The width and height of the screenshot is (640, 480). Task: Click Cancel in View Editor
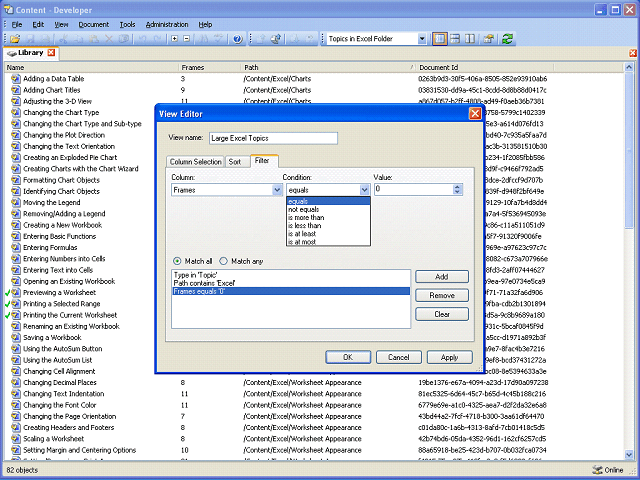pyautogui.click(x=399, y=357)
